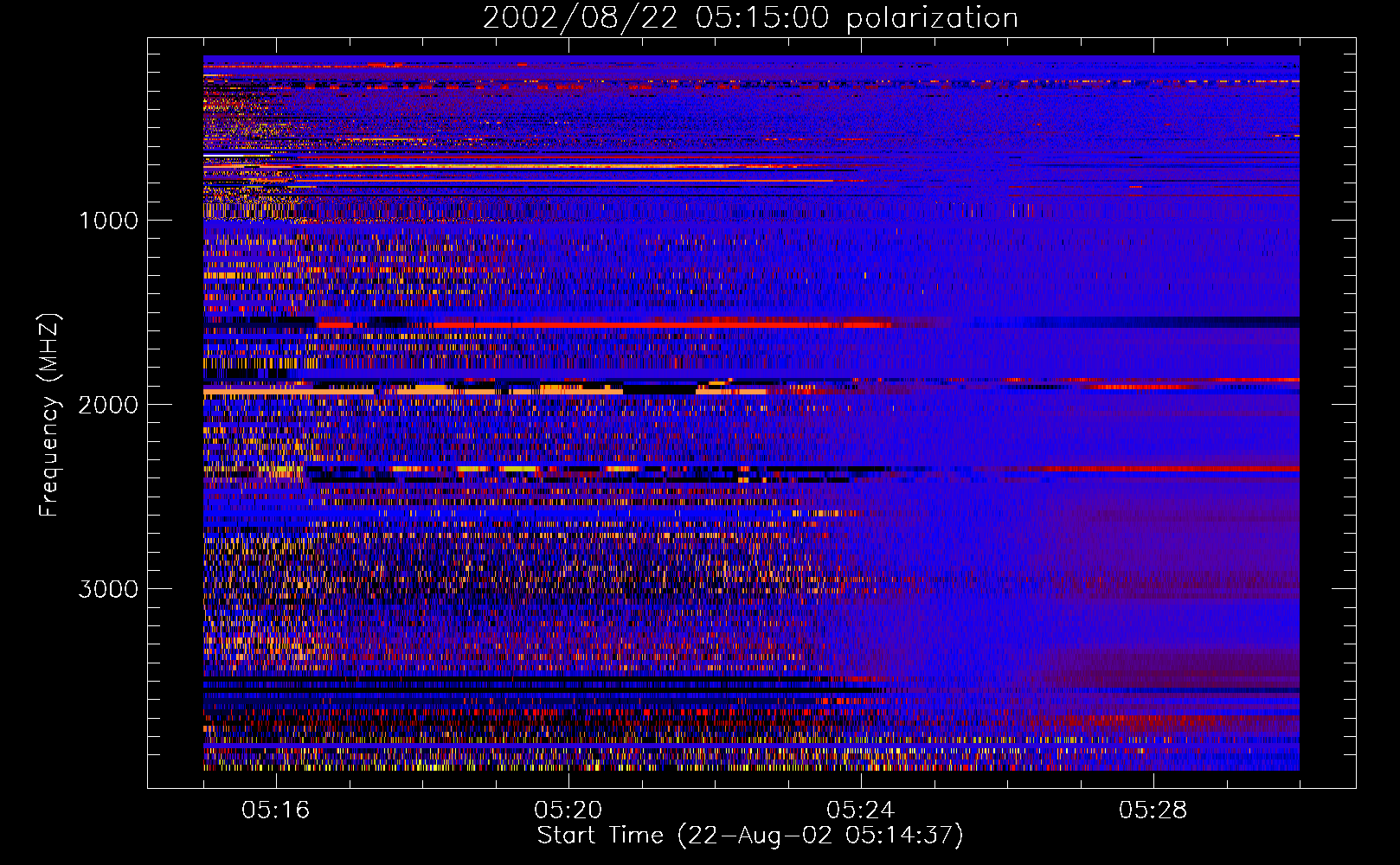1400x865 pixels.
Task: Select the 2000 frequency axis label
Action: pos(108,405)
